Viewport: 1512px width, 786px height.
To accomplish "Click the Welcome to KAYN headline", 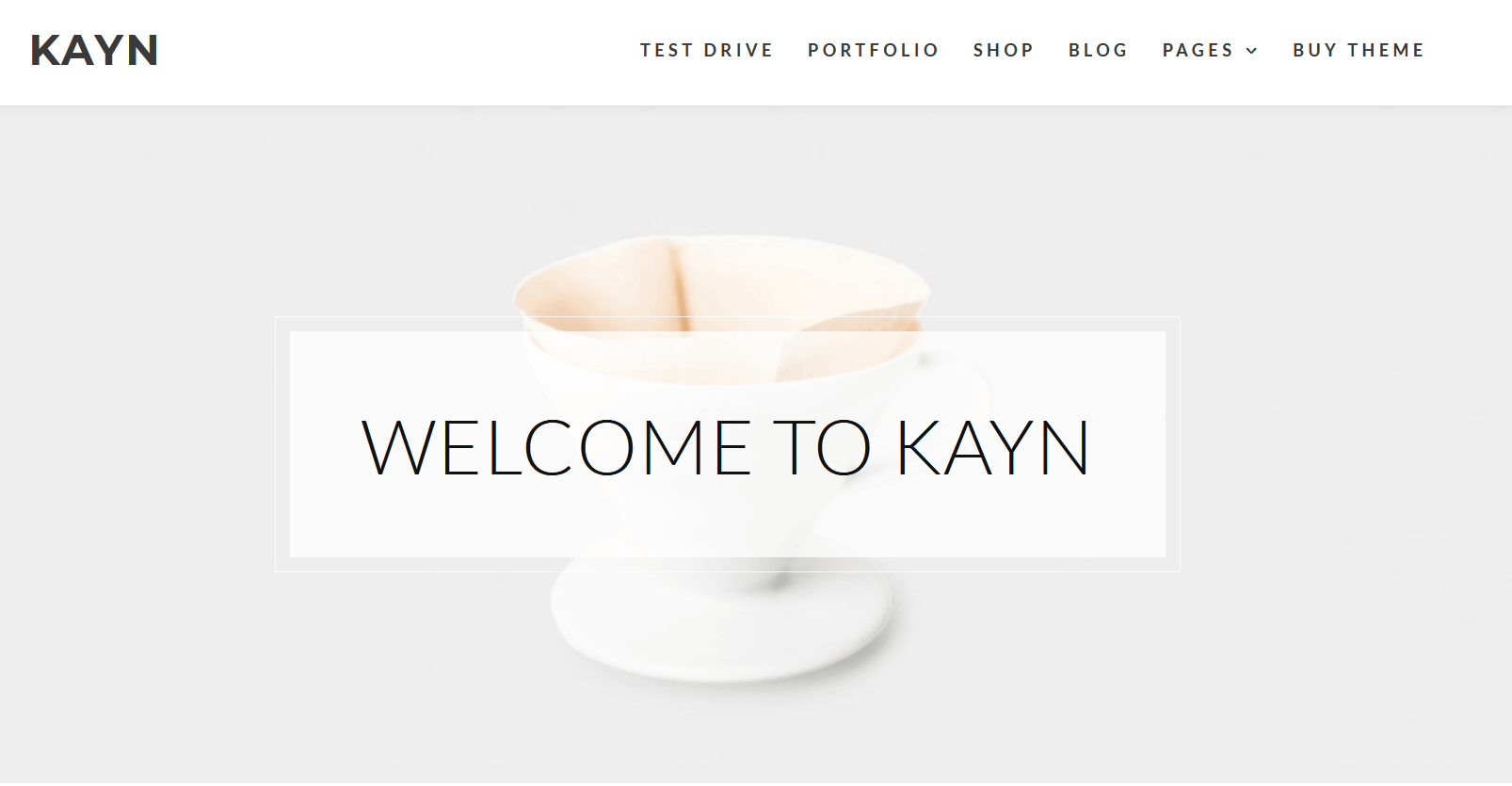I will point(726,448).
